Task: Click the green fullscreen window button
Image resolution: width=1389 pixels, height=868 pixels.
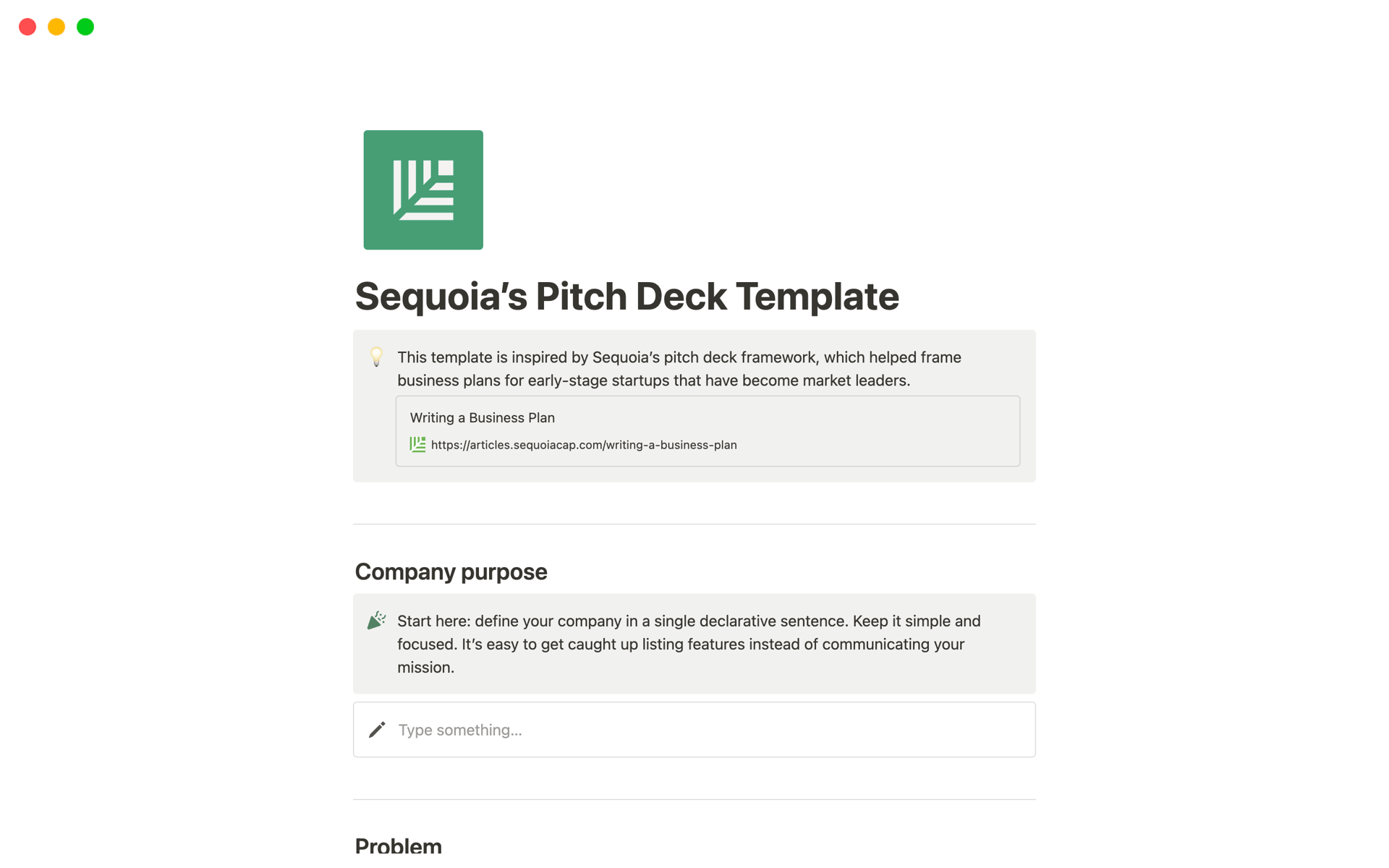Action: [85, 27]
